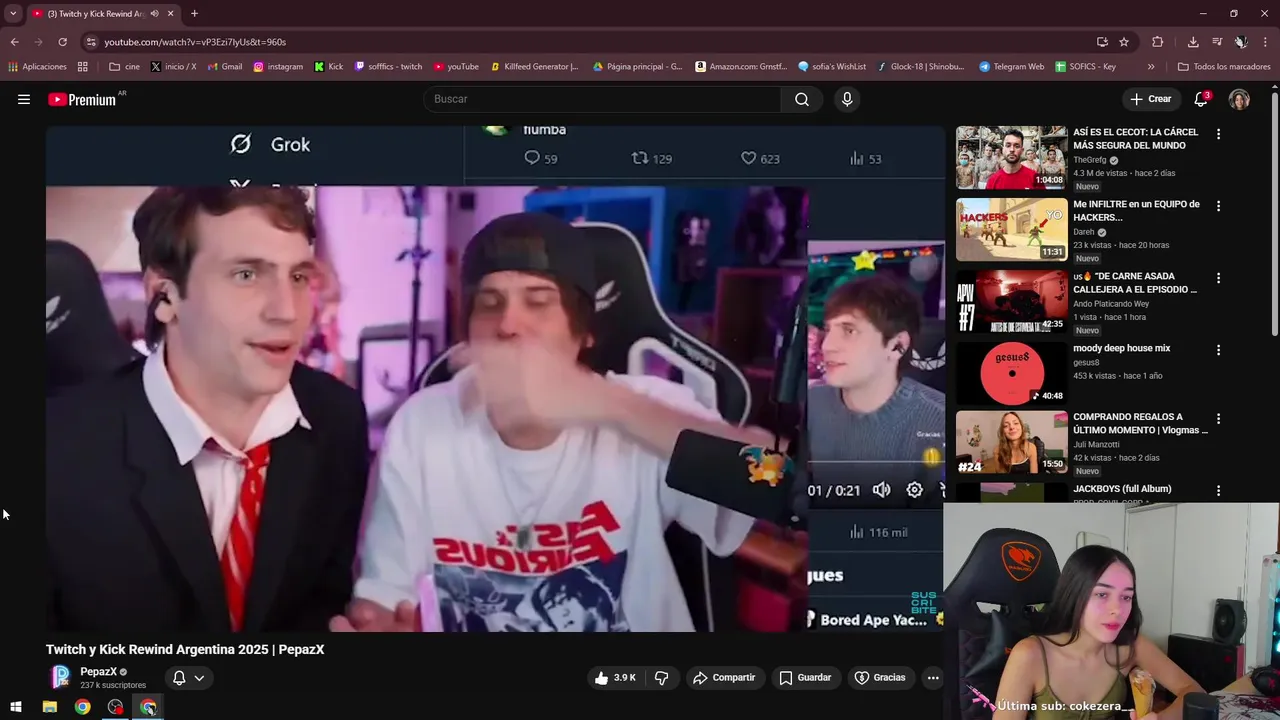Dislike the video
The width and height of the screenshot is (1280, 720).
click(x=661, y=678)
